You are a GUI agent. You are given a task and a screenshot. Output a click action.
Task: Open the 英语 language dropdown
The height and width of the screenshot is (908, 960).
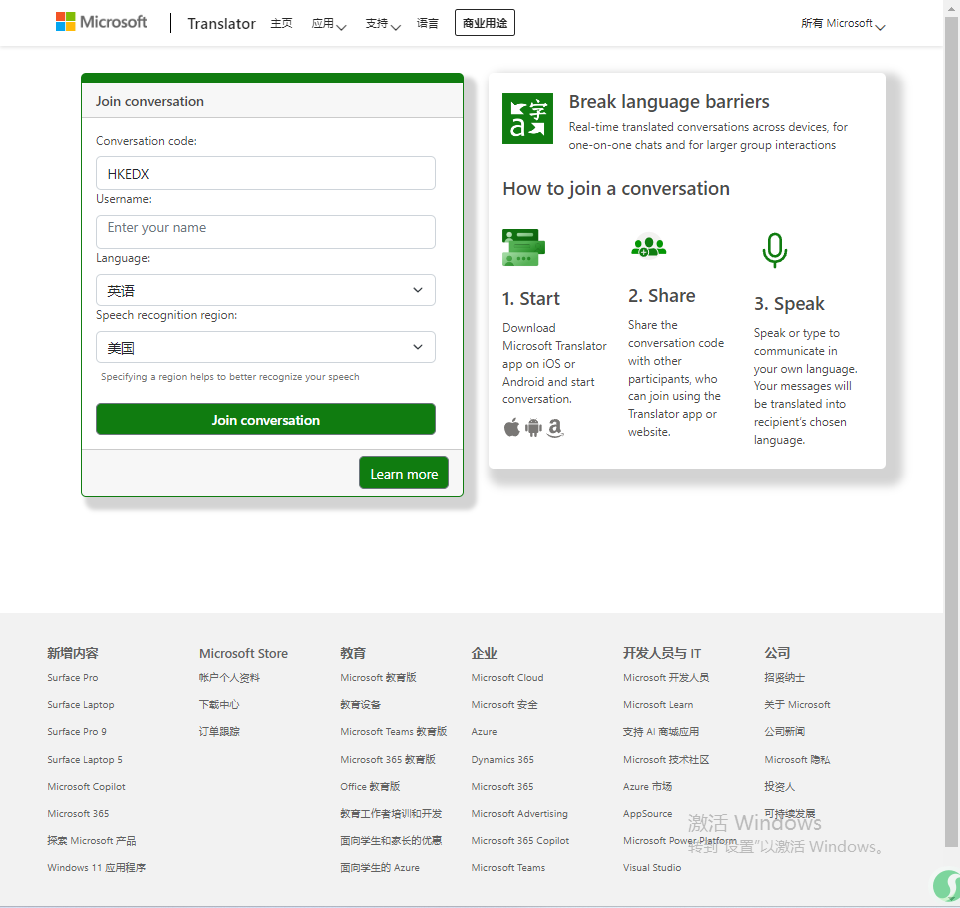coord(266,290)
